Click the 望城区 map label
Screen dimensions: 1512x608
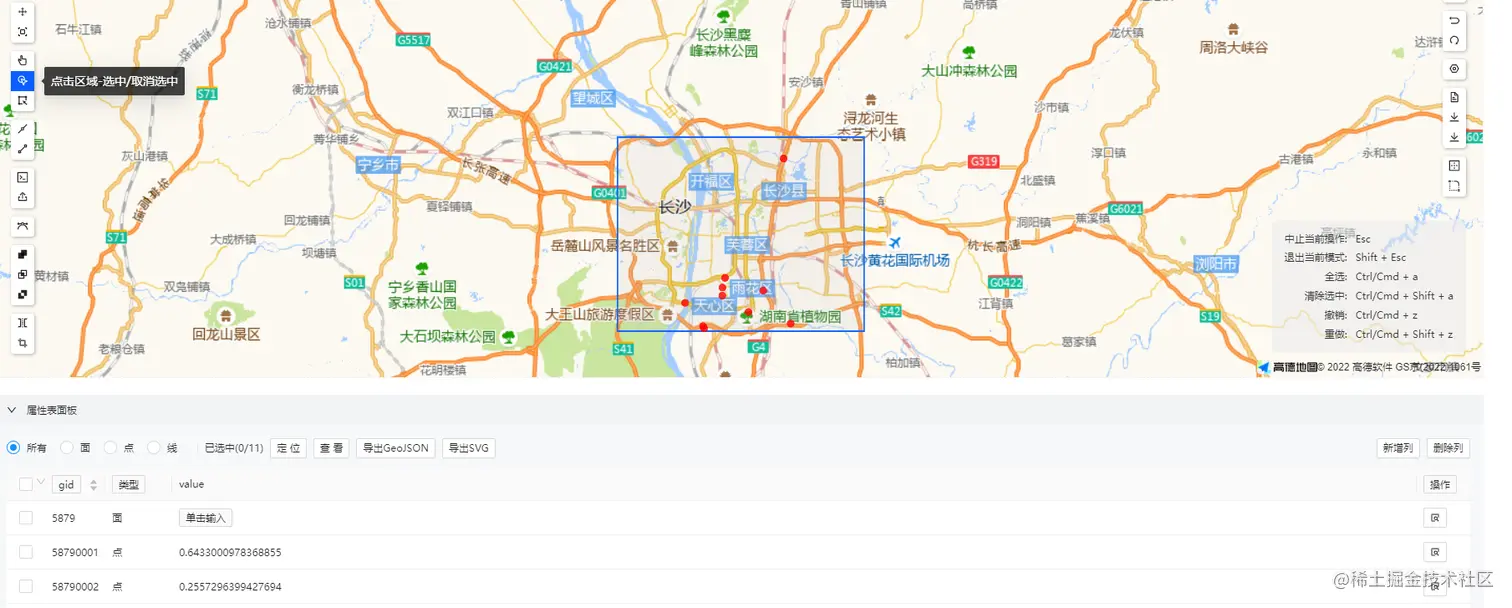(x=592, y=99)
